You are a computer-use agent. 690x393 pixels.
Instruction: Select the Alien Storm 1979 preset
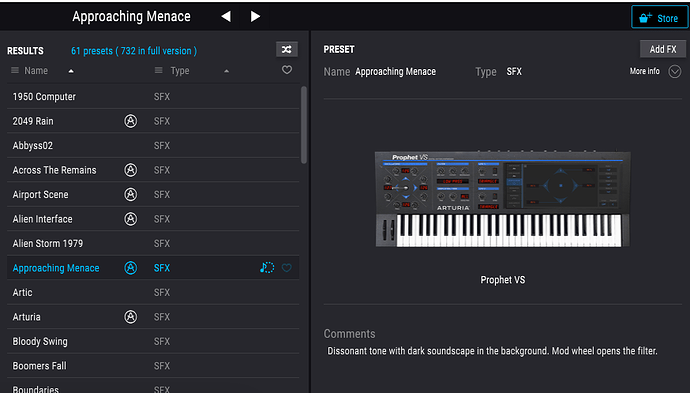click(x=153, y=243)
